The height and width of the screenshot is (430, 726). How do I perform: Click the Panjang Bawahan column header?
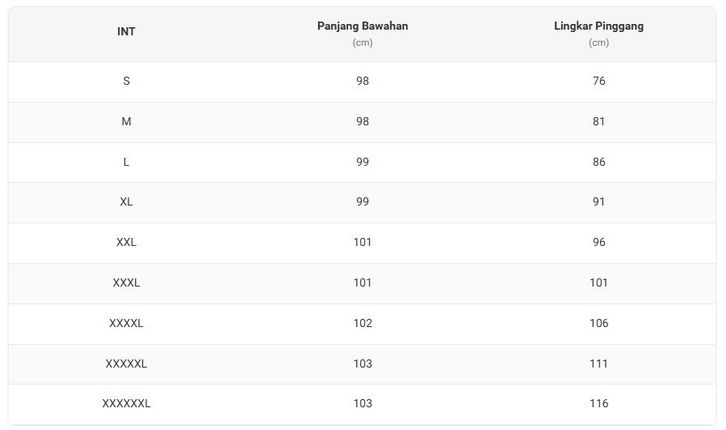pos(362,27)
